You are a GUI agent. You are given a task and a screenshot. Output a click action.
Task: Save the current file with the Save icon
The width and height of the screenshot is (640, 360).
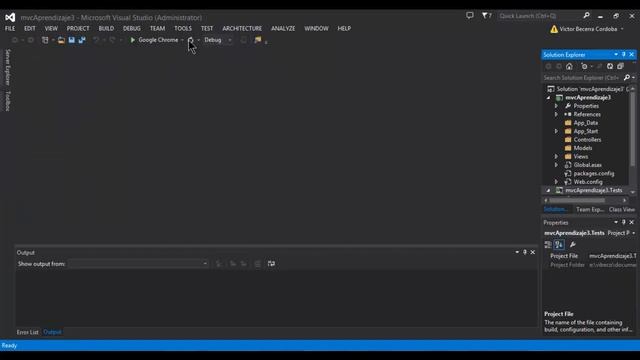click(x=72, y=40)
